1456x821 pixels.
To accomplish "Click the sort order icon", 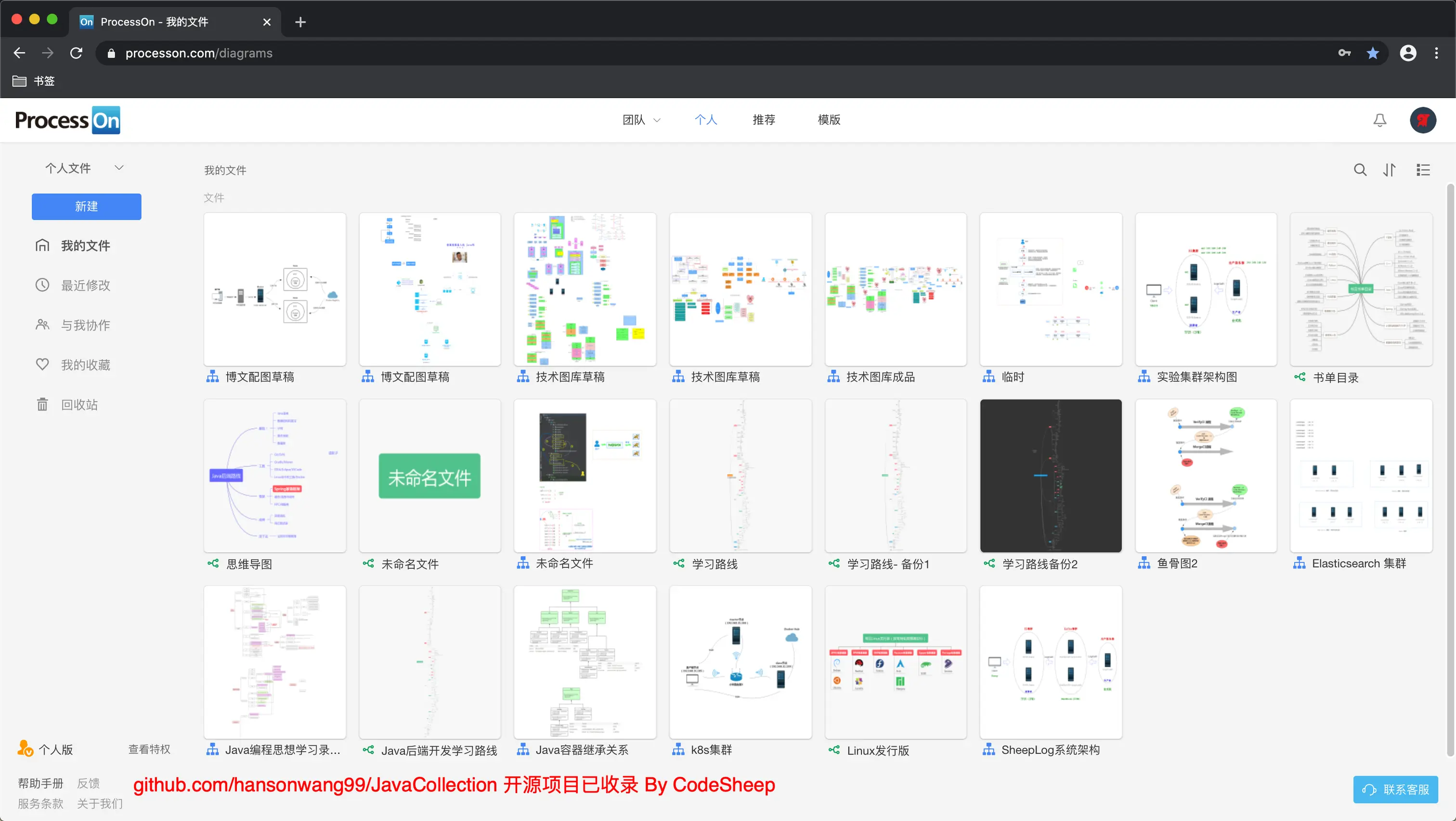I will [1390, 170].
